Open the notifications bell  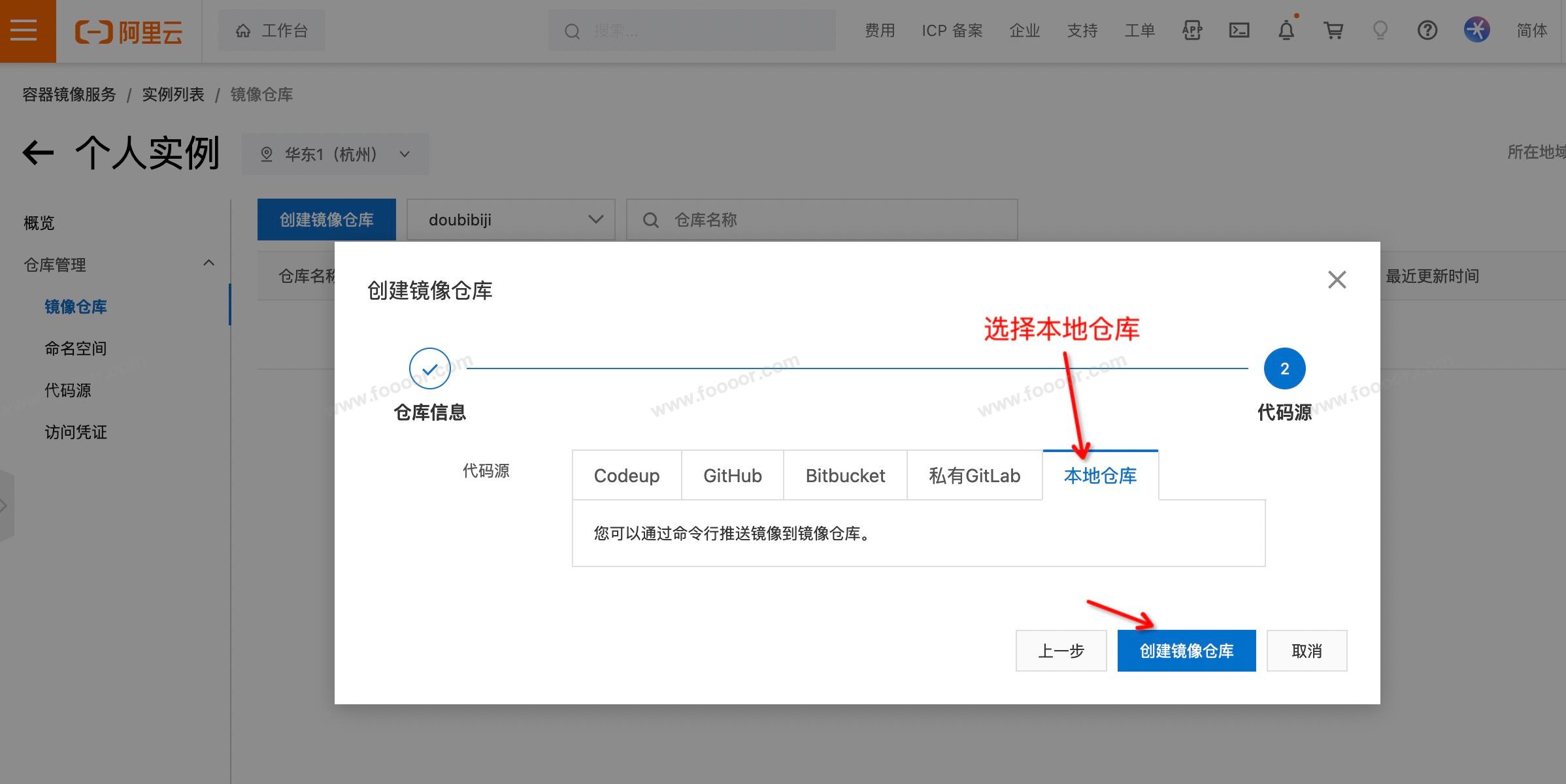(x=1286, y=31)
